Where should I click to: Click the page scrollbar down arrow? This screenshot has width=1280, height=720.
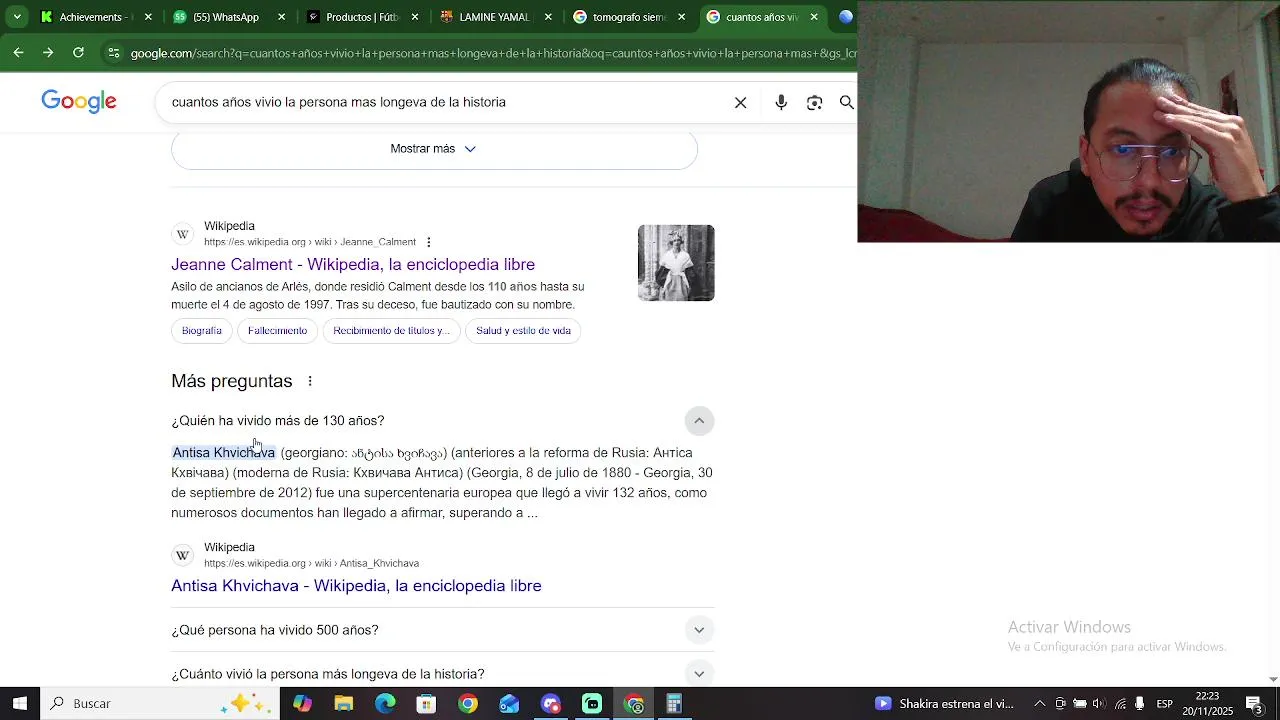(1272, 680)
